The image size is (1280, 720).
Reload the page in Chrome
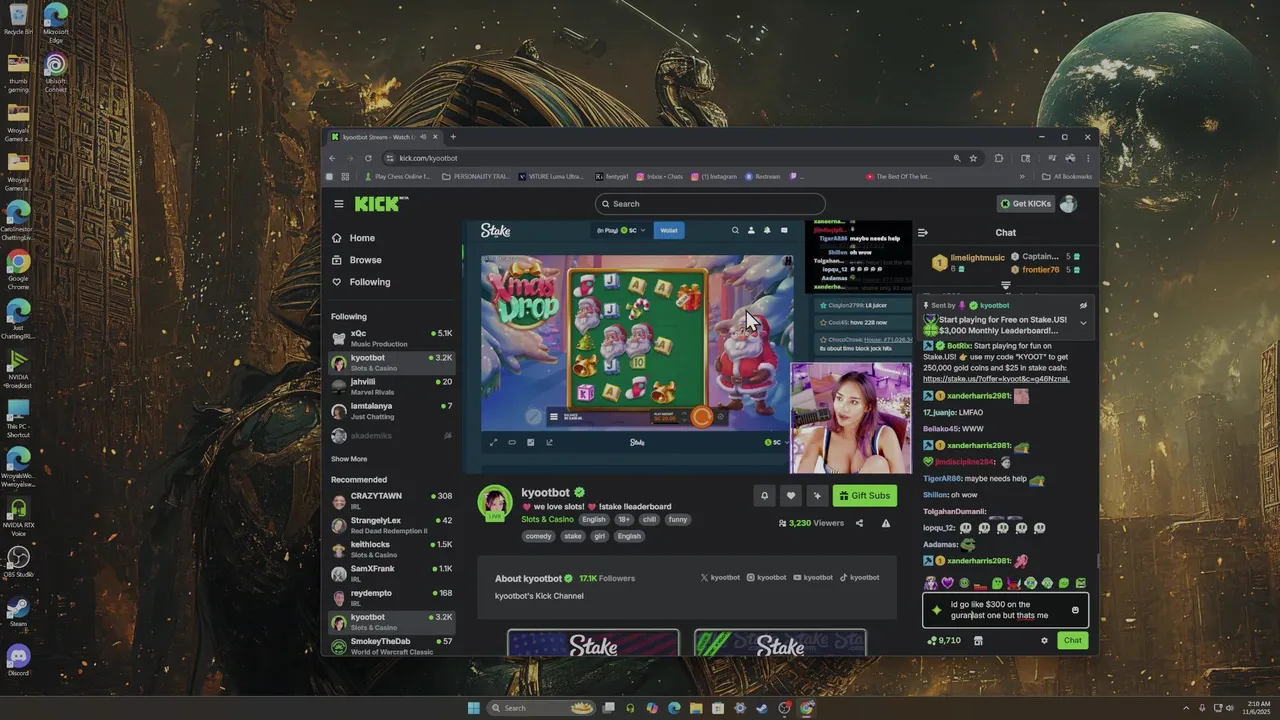point(368,158)
